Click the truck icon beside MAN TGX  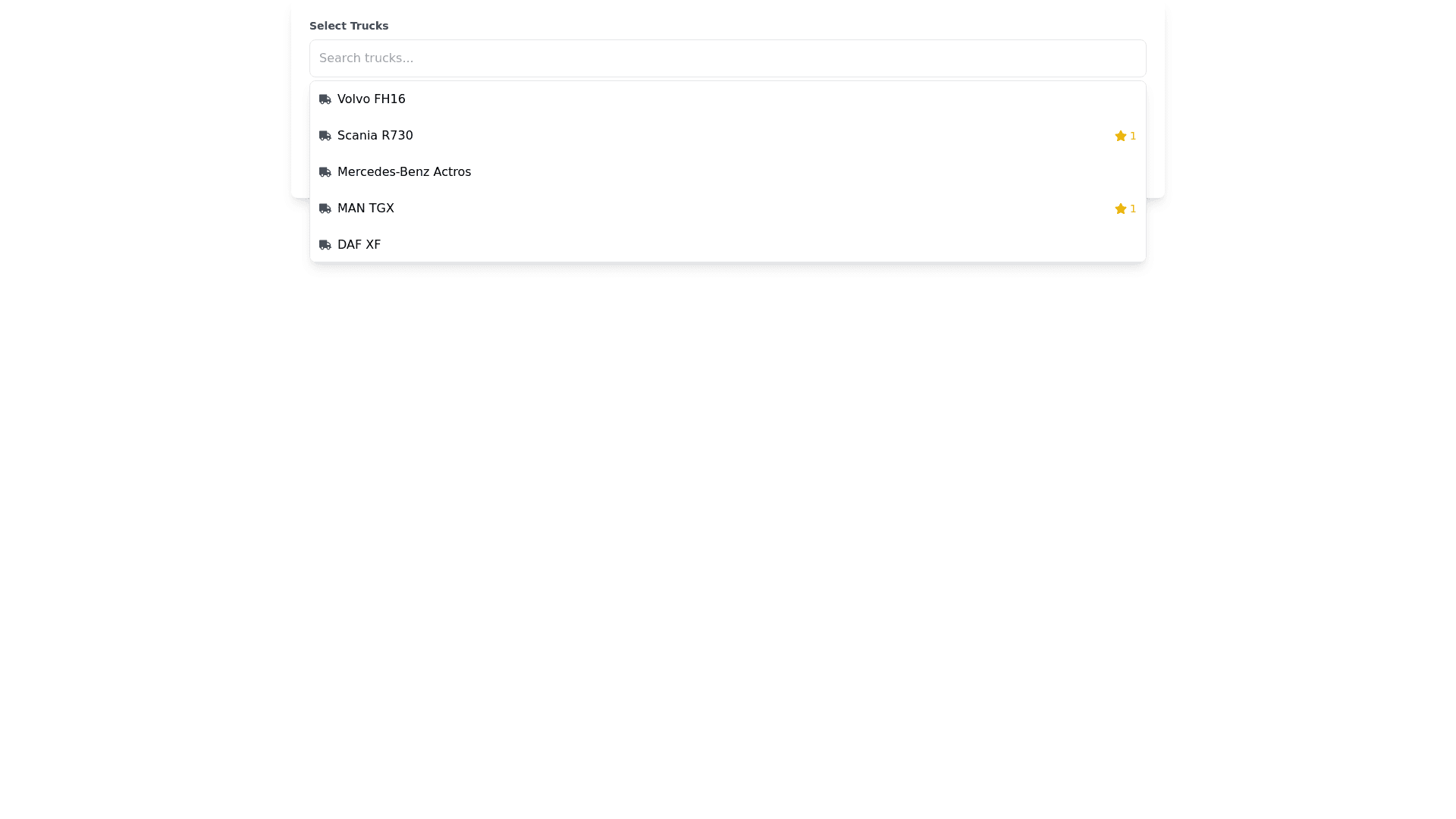(x=325, y=209)
